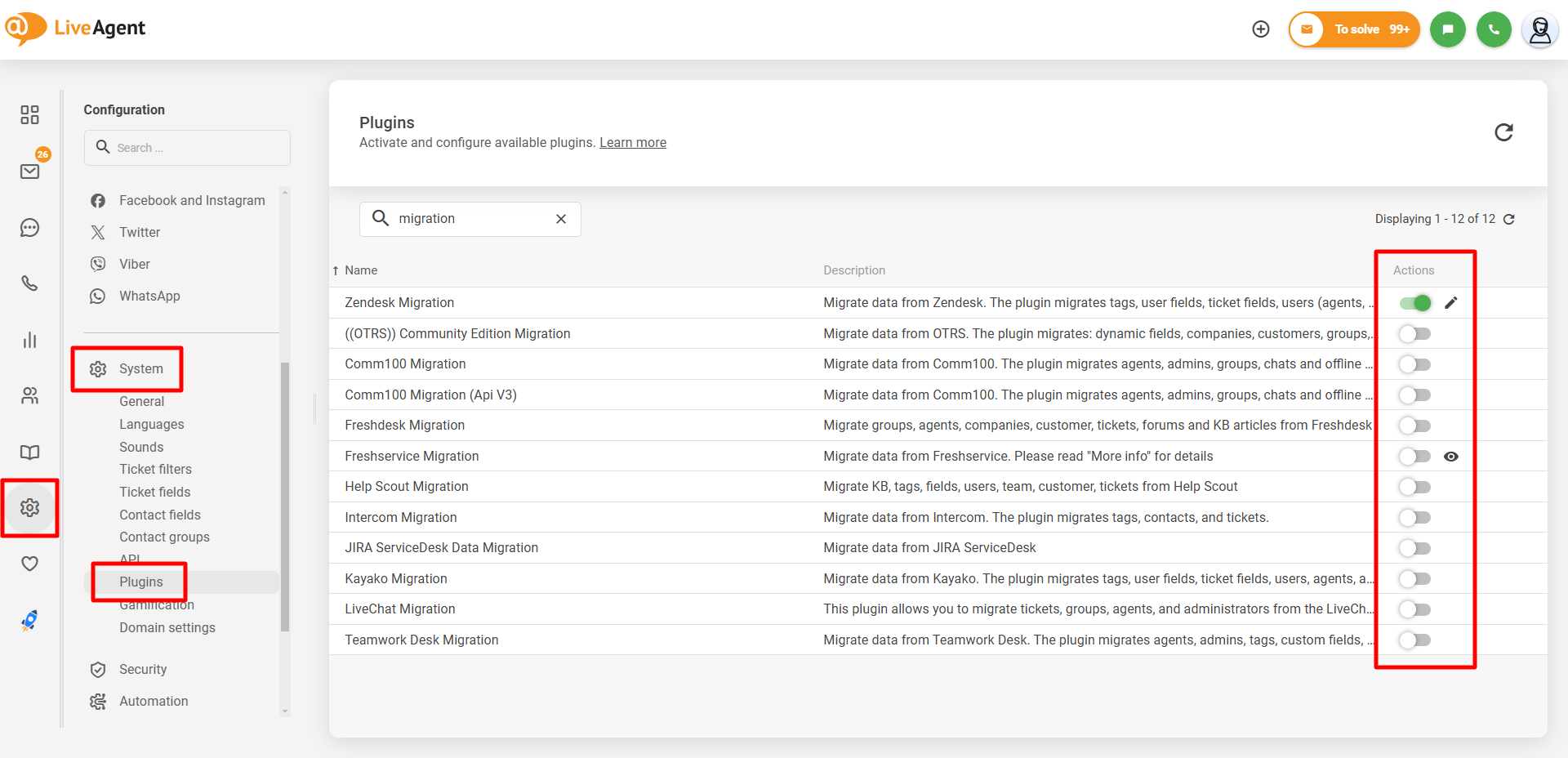This screenshot has height=758, width=1568.
Task: Open the Calls phone icon in sidebar
Action: (x=30, y=283)
